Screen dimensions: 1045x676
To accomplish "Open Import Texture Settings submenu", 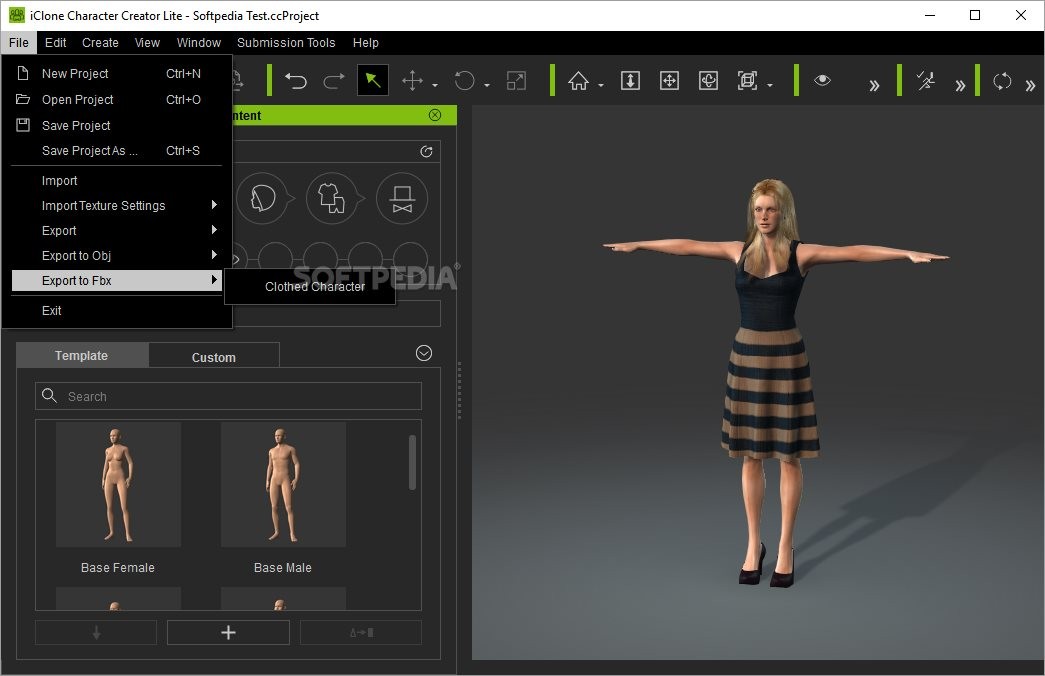I will click(x=117, y=205).
